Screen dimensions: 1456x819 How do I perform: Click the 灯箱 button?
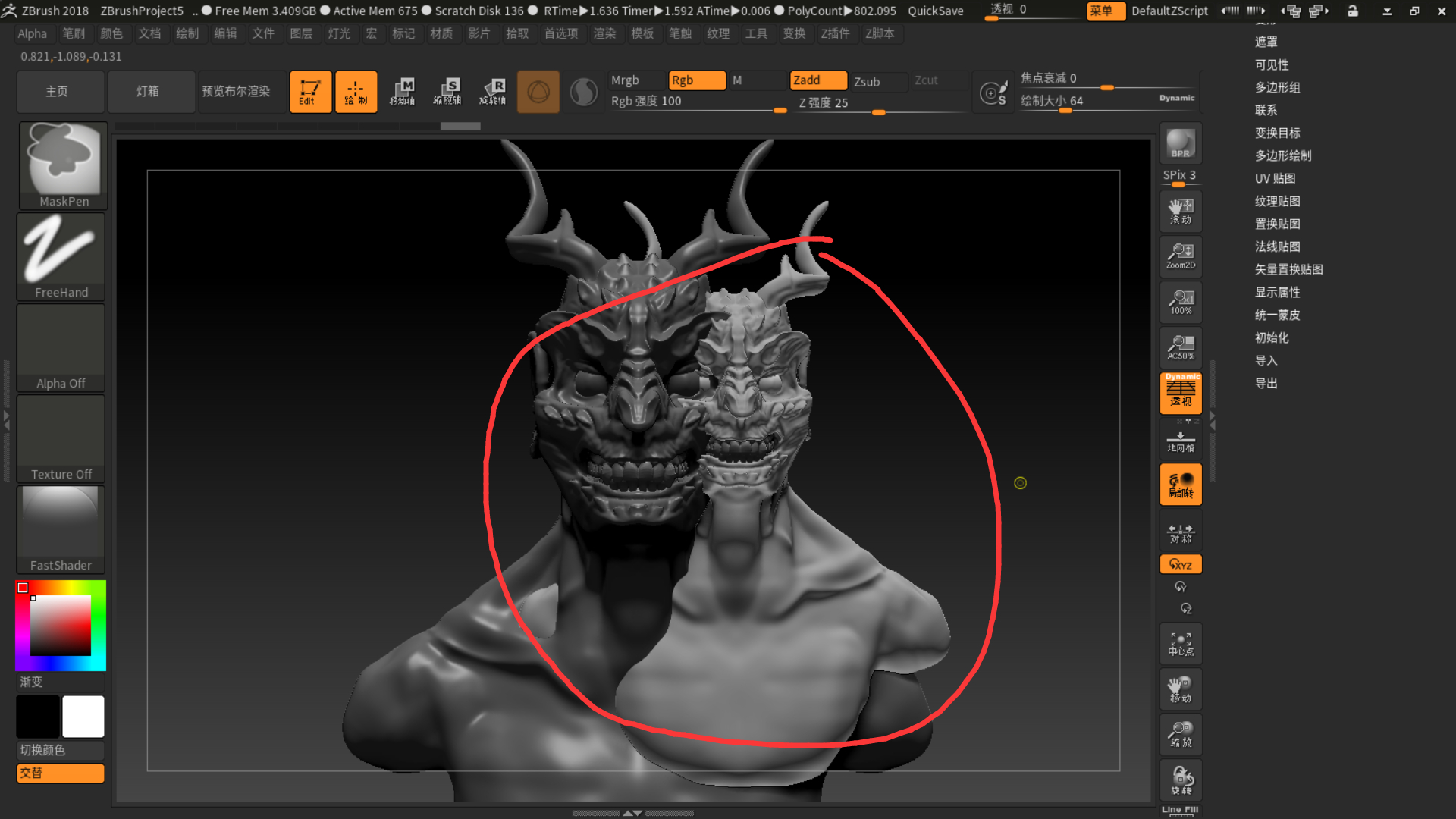pos(148,92)
